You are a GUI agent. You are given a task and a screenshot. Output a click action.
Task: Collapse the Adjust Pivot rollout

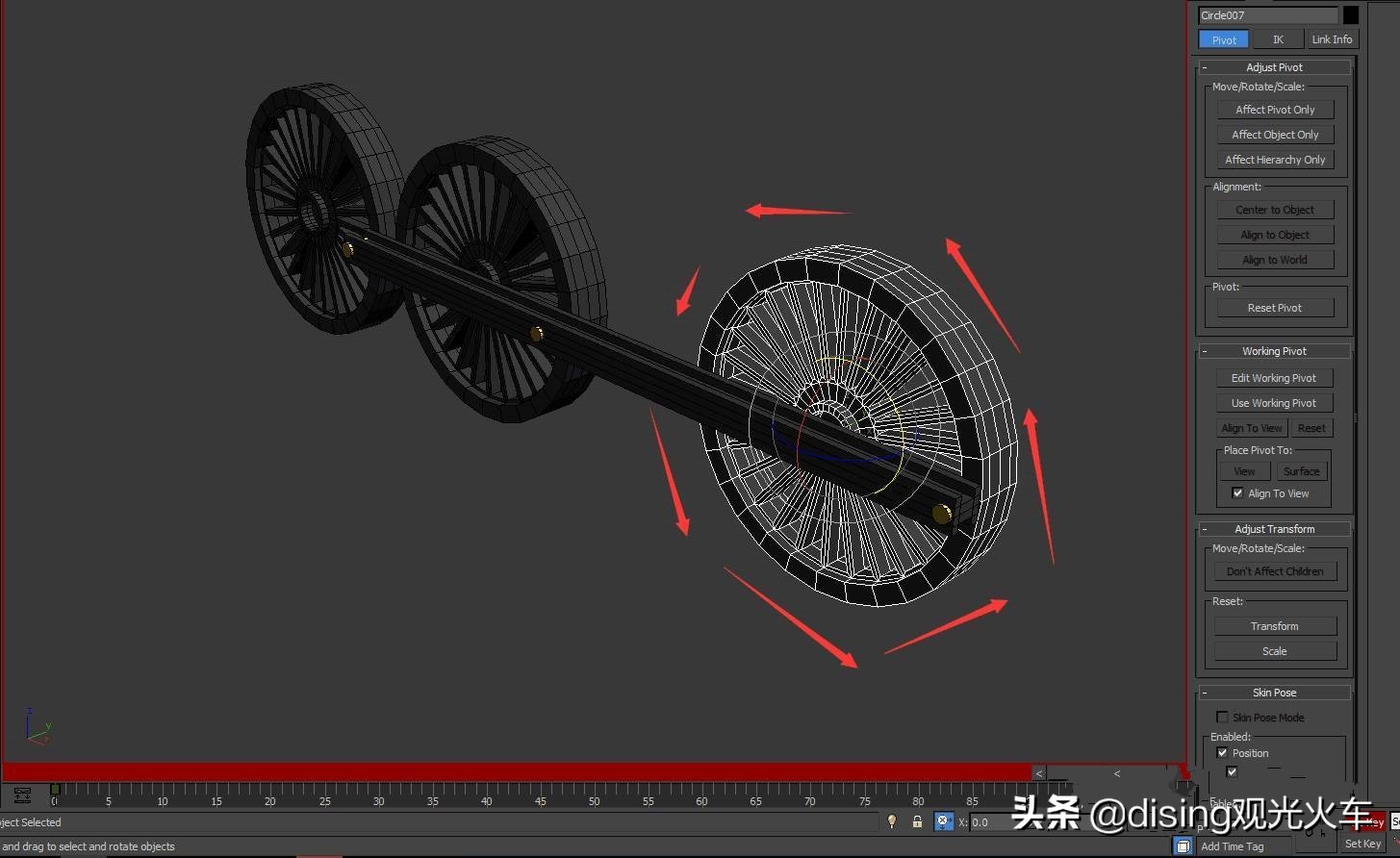(1205, 66)
